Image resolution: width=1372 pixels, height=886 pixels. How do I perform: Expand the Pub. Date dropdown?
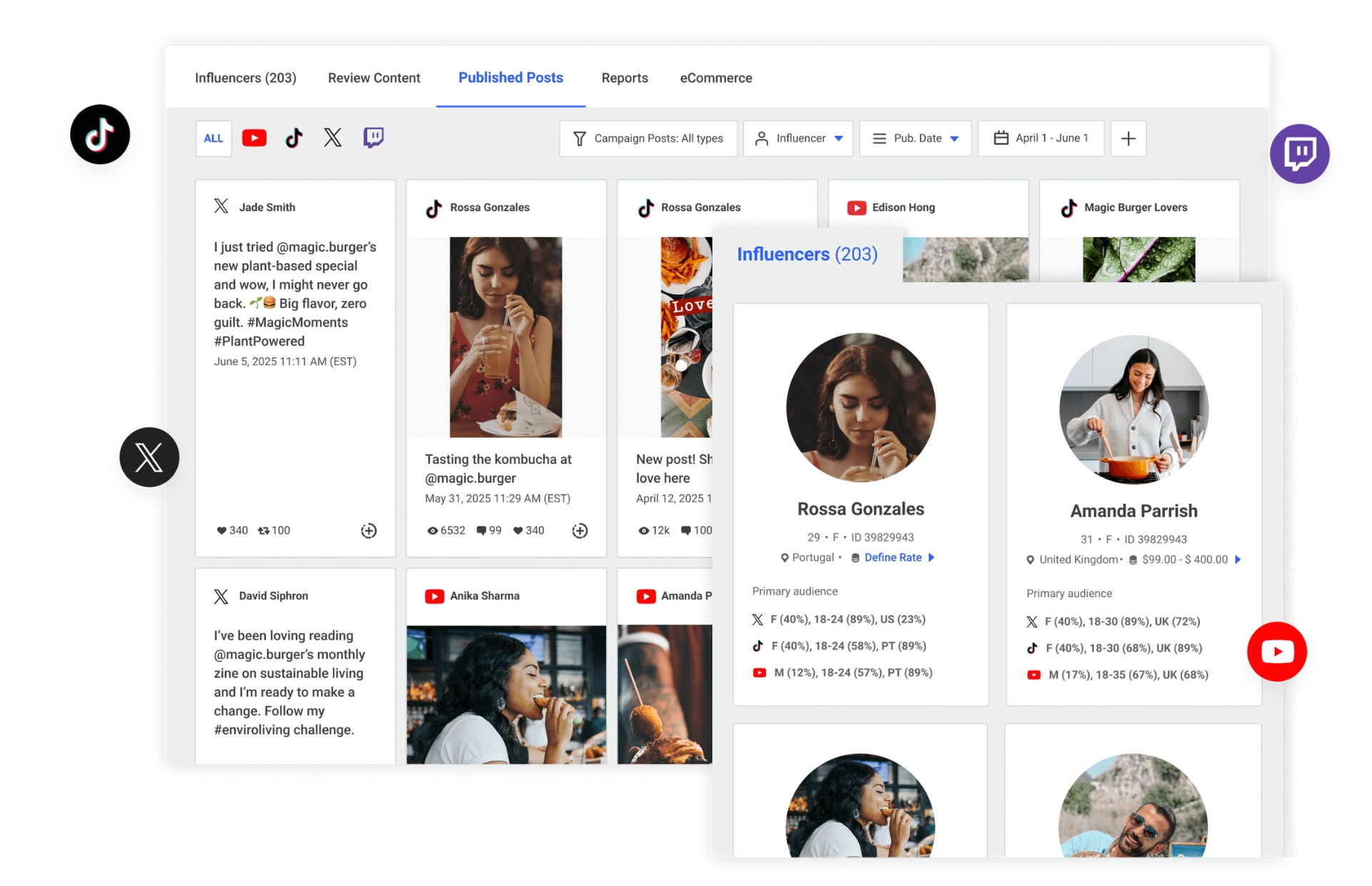pos(915,138)
